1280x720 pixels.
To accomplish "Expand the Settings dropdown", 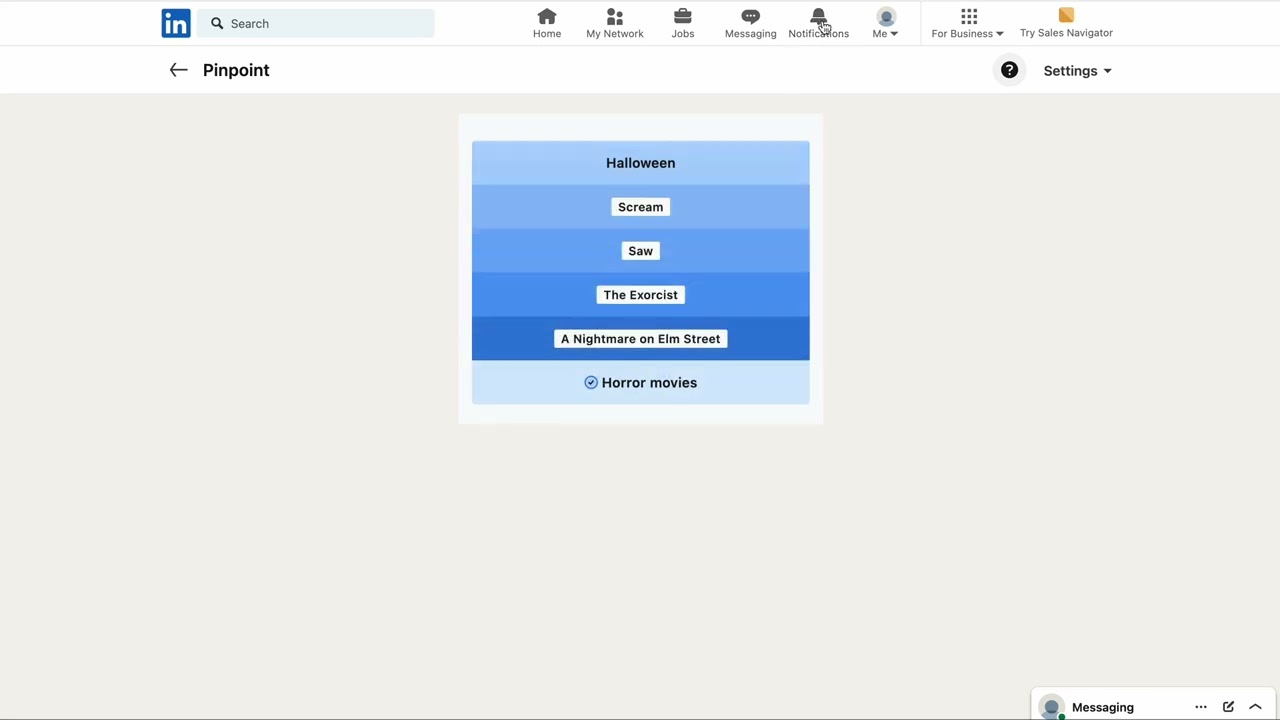I will [x=1077, y=71].
